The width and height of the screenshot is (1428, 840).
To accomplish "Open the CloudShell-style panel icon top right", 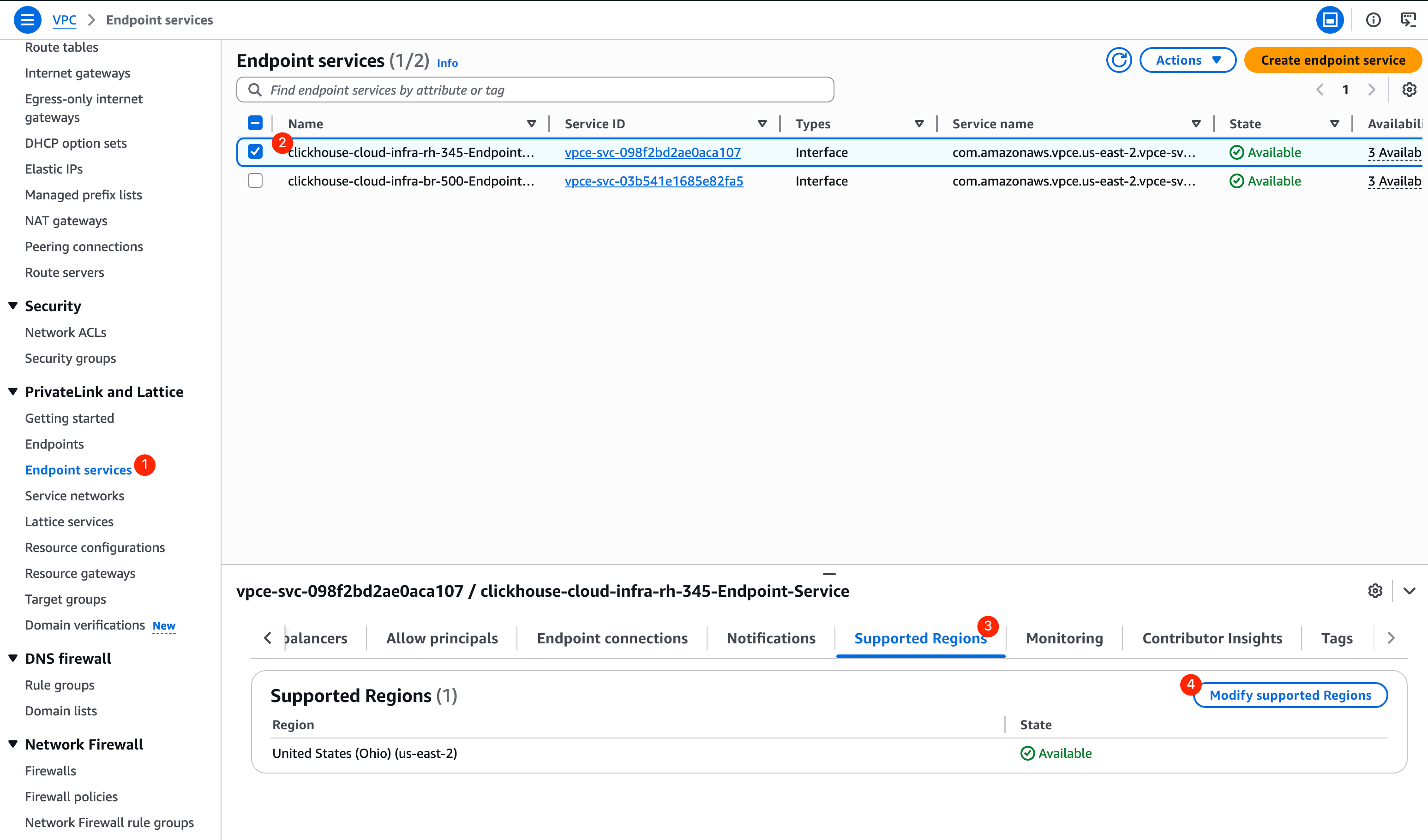I will (x=1408, y=20).
